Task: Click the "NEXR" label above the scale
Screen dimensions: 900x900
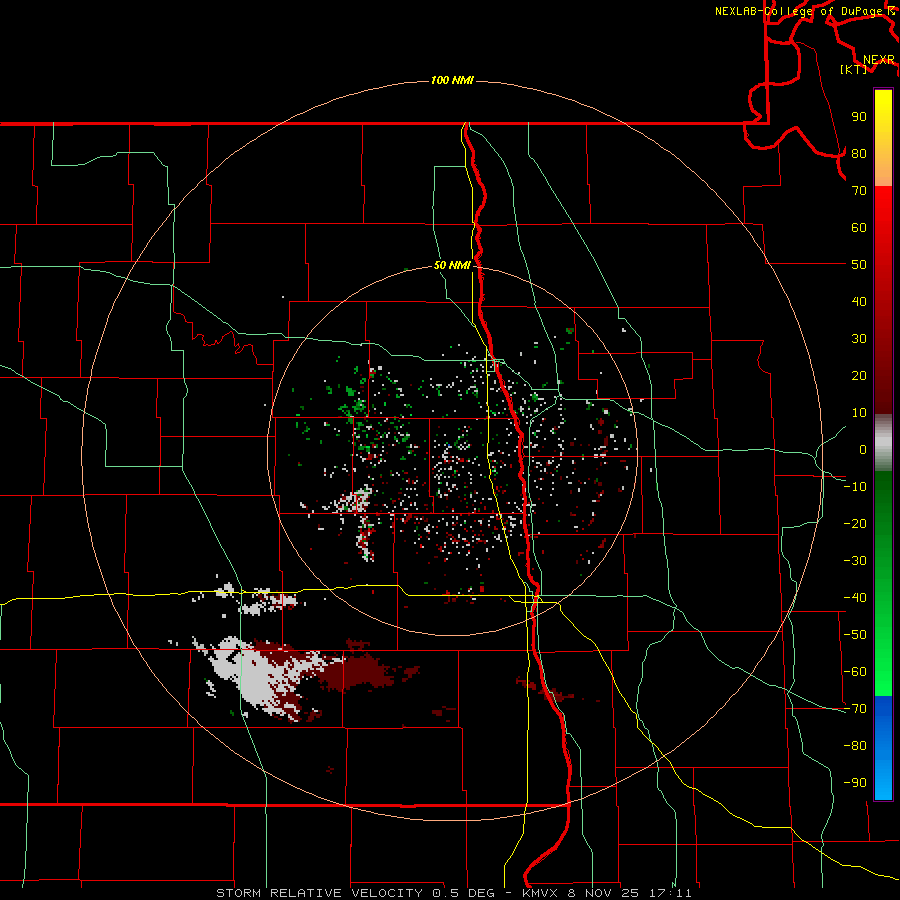Action: (x=879, y=60)
